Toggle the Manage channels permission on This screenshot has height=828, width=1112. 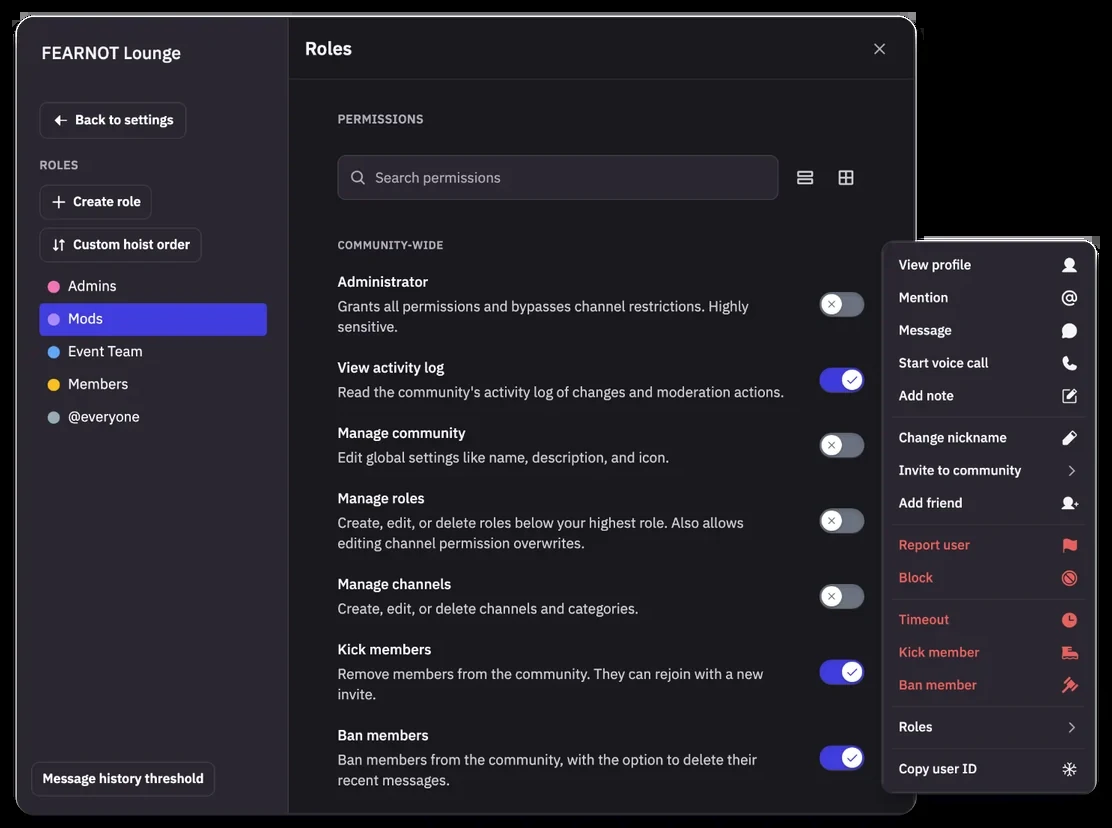[x=842, y=596]
